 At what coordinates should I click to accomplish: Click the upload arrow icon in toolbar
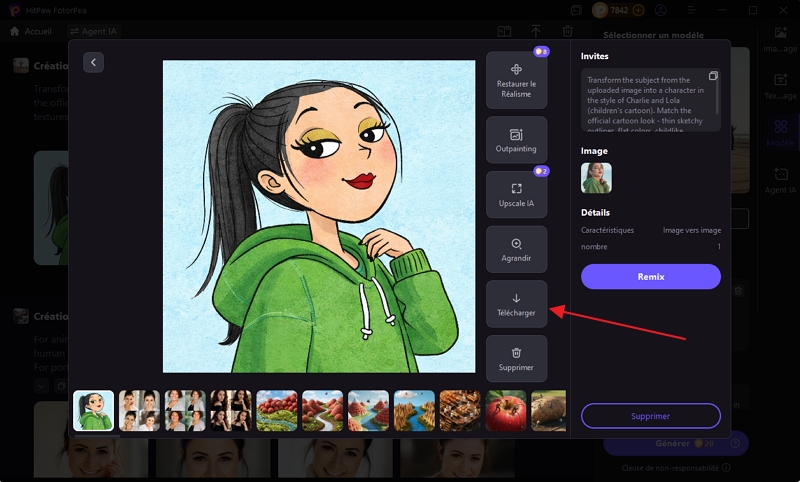(x=536, y=31)
